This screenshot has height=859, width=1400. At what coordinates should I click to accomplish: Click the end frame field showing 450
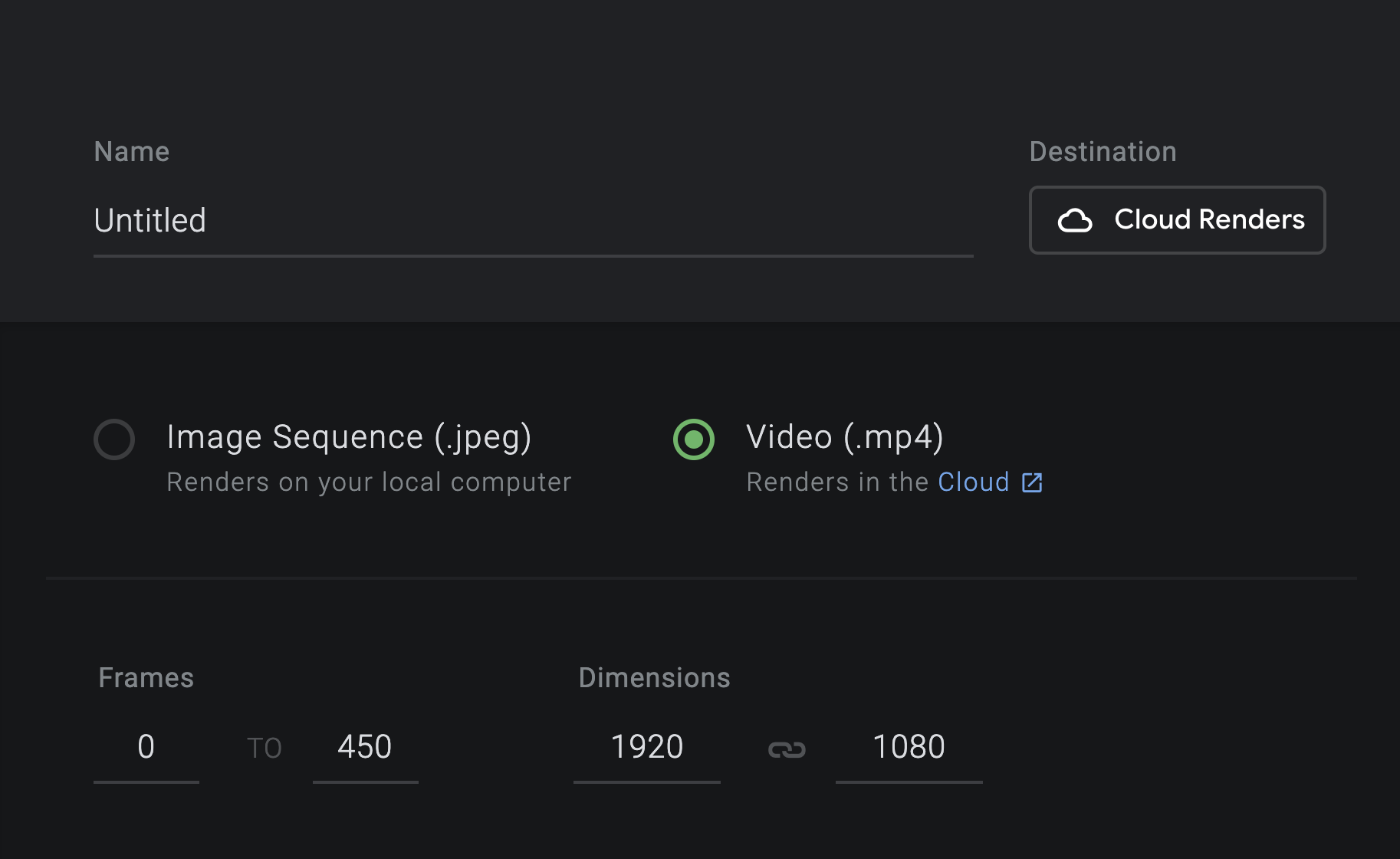[x=365, y=747]
